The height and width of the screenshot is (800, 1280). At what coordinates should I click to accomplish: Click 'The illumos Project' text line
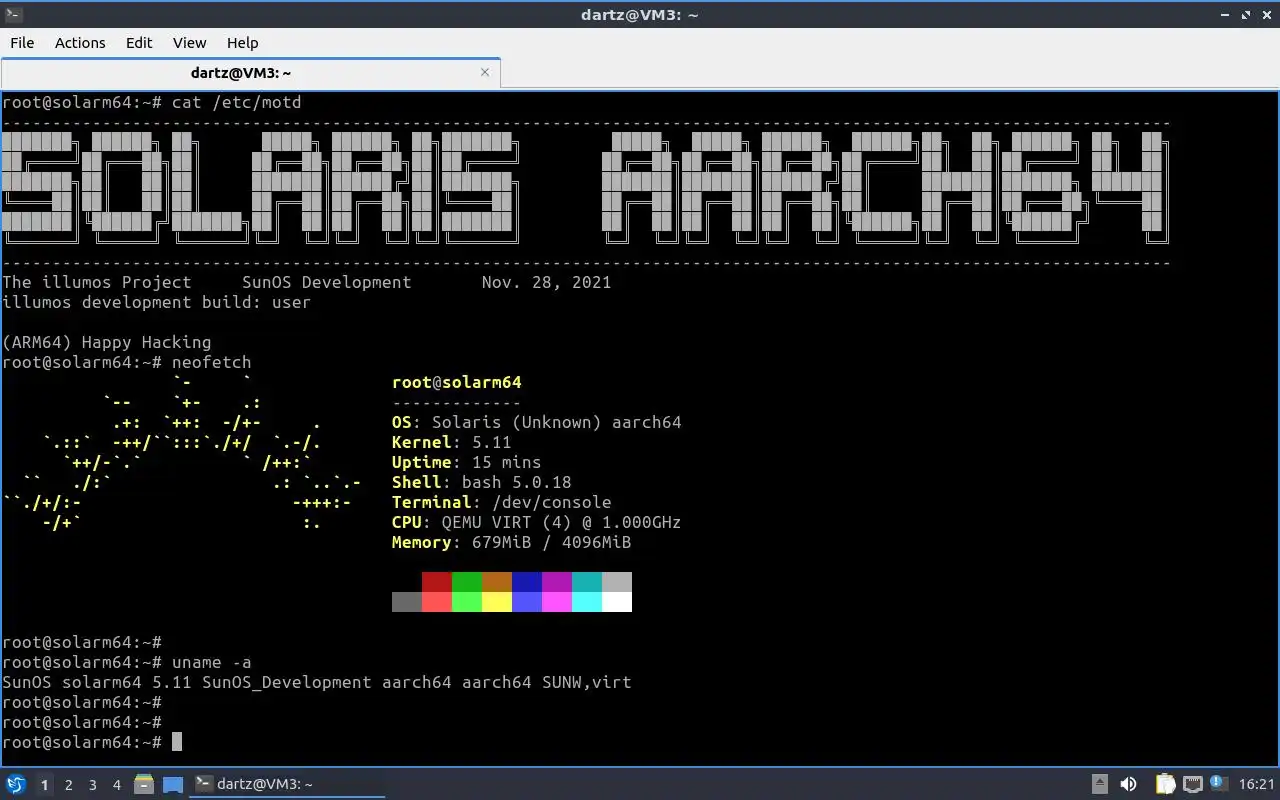(97, 282)
